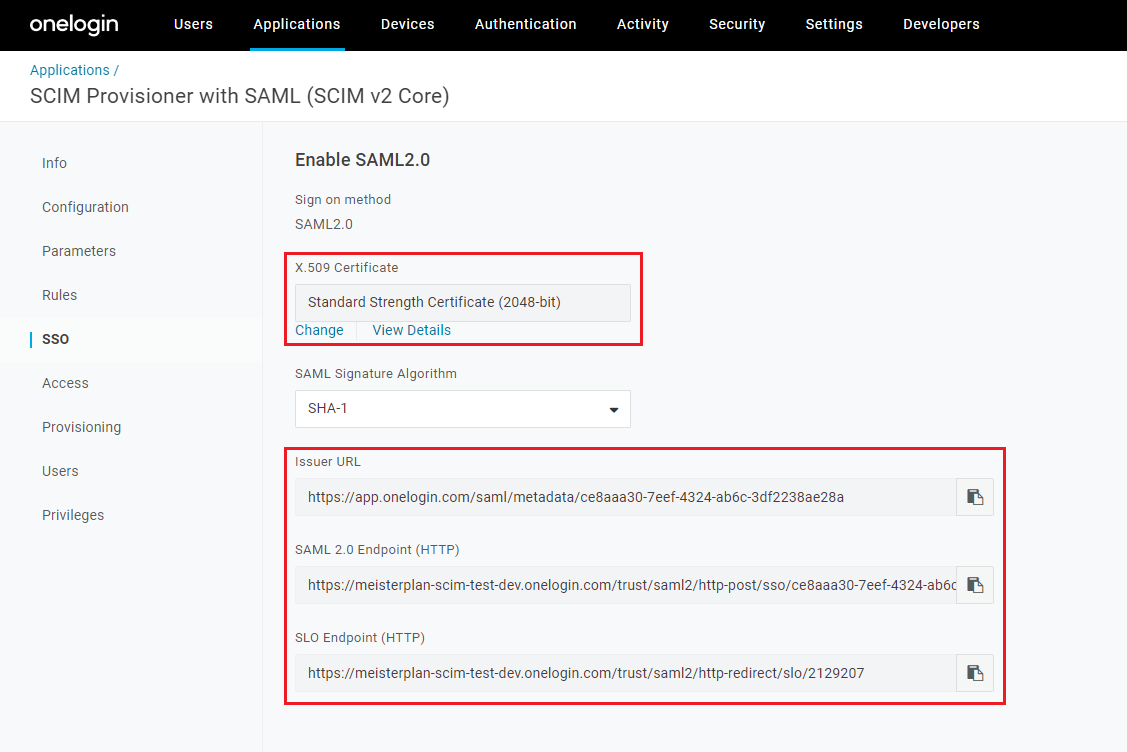1127x752 pixels.
Task: Switch to the Rules sidebar tab
Action: click(x=60, y=295)
